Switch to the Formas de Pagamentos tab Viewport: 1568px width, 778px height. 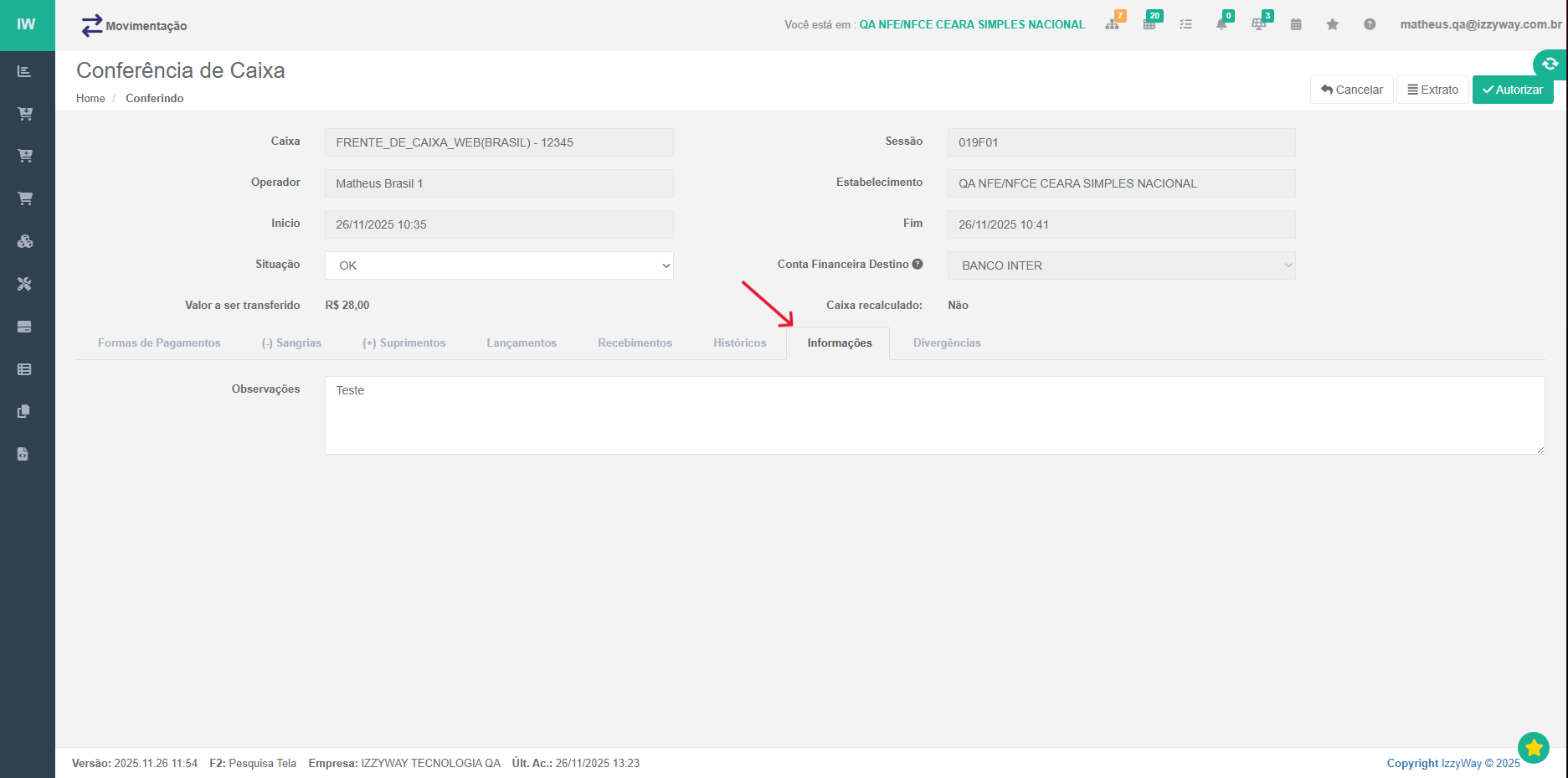[159, 343]
